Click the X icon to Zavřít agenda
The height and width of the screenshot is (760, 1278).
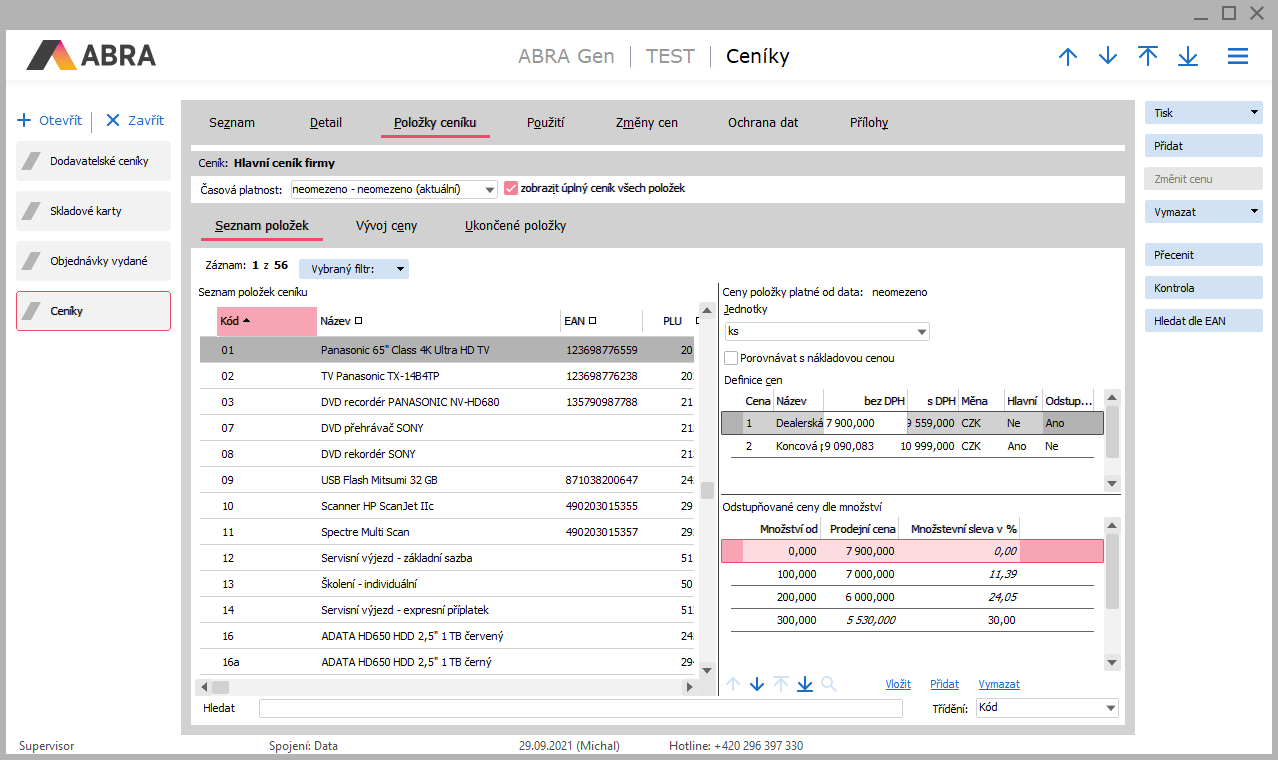tap(113, 120)
